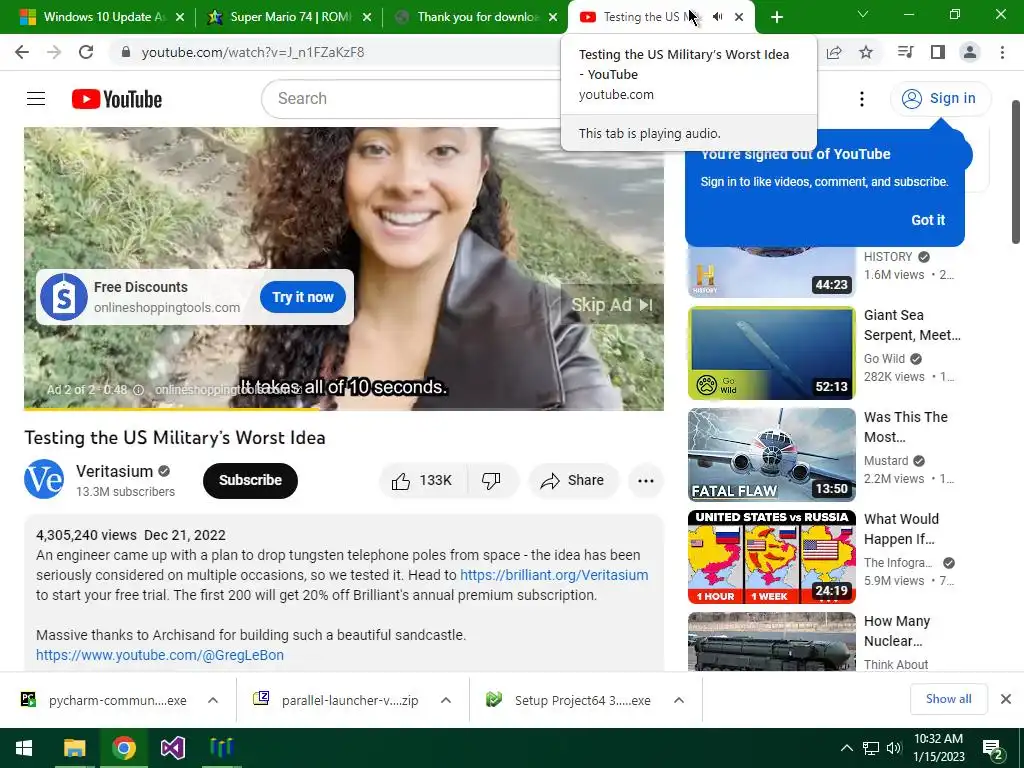Open the Chrome three-dot menu
Screen dimensions: 1024x768
1002,52
